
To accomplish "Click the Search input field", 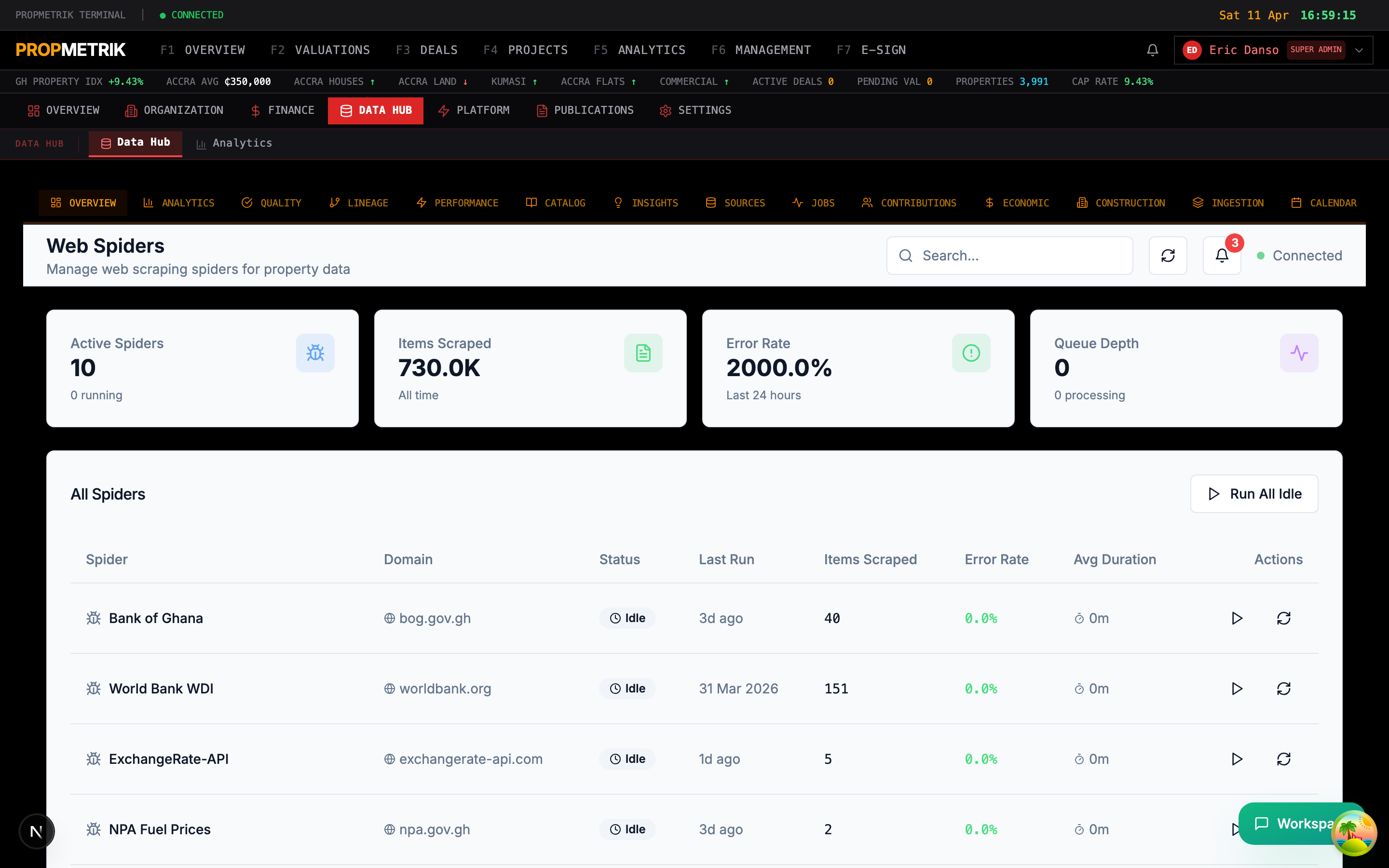I will click(1009, 256).
